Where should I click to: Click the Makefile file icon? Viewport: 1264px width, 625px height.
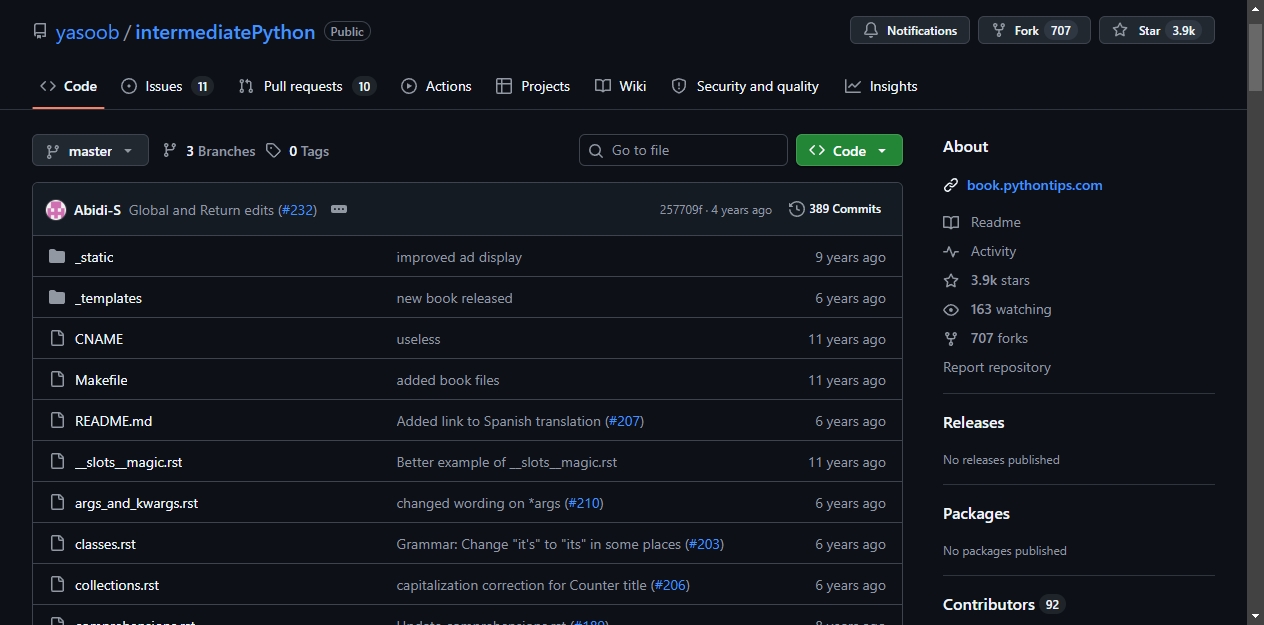(57, 380)
